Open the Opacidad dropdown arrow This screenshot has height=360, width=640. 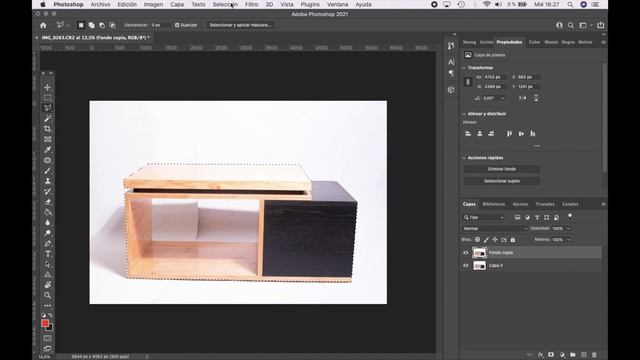point(568,229)
